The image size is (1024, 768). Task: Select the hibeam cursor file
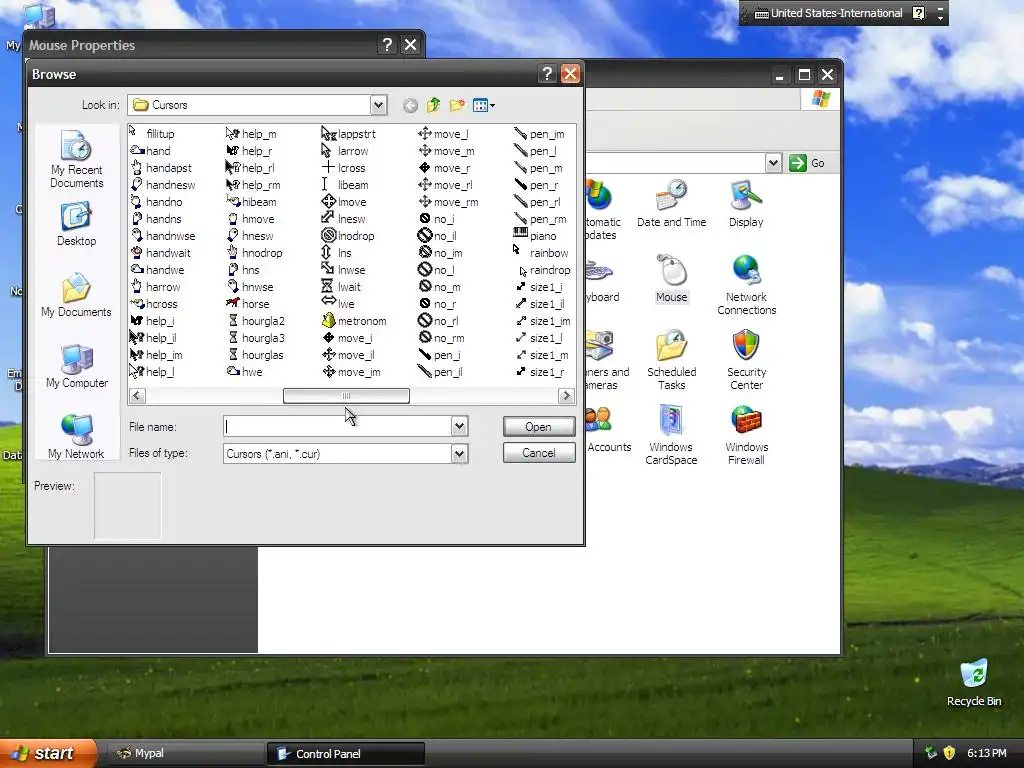(251, 202)
